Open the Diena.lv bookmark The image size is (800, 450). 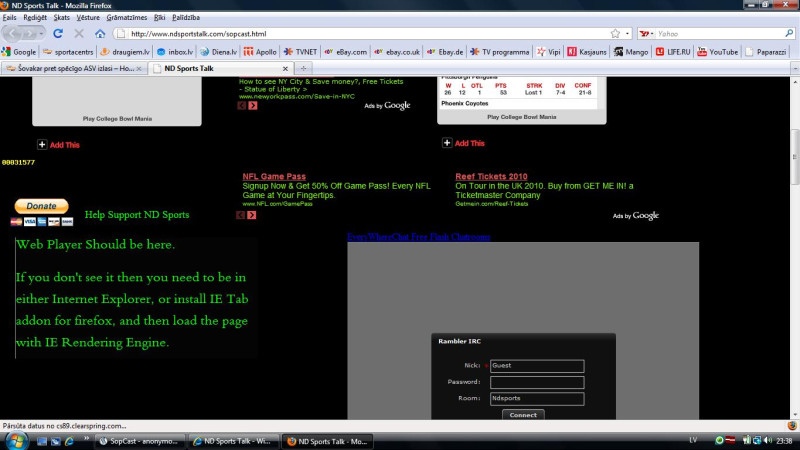click(x=219, y=52)
